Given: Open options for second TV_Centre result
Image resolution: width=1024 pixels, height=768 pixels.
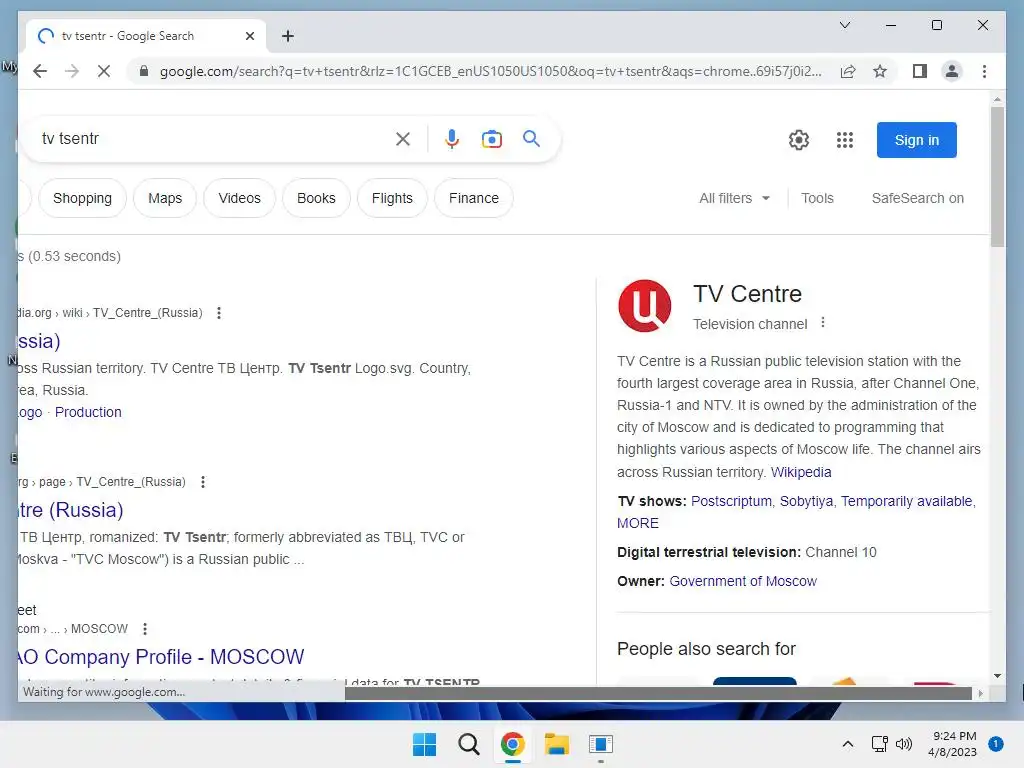Looking at the screenshot, I should coord(203,482).
